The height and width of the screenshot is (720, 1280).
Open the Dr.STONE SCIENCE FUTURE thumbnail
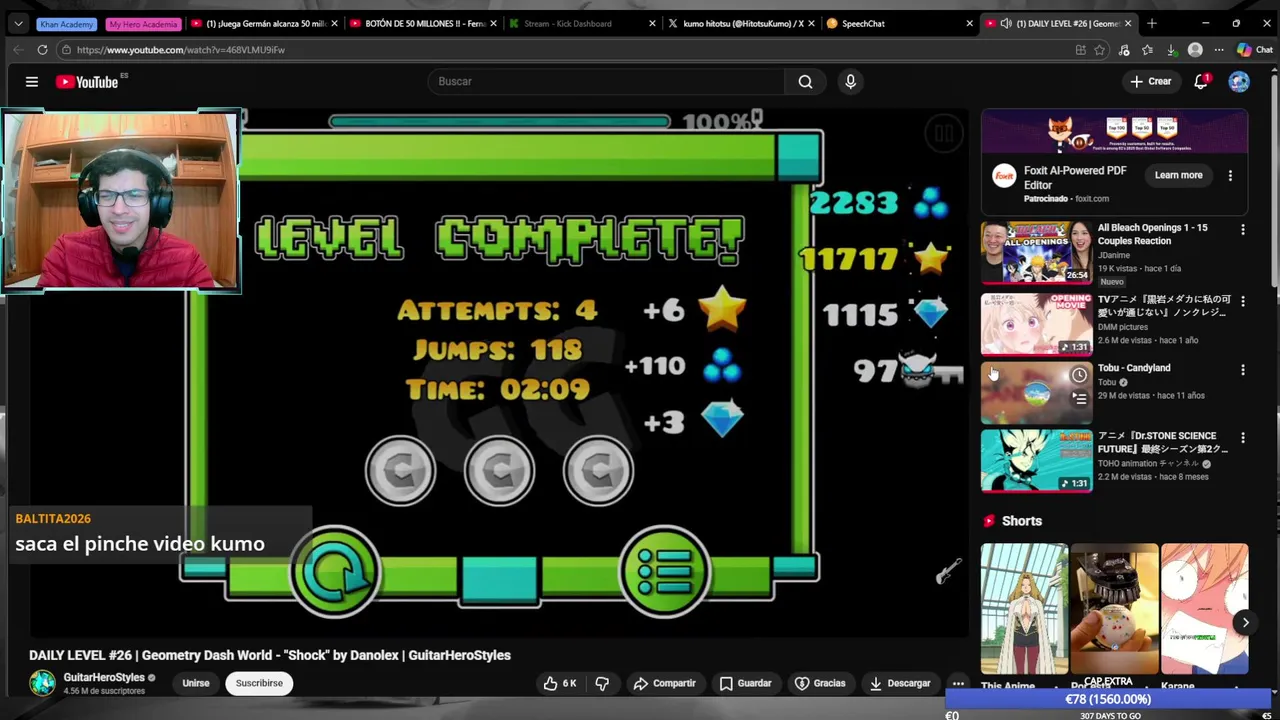click(x=1036, y=460)
